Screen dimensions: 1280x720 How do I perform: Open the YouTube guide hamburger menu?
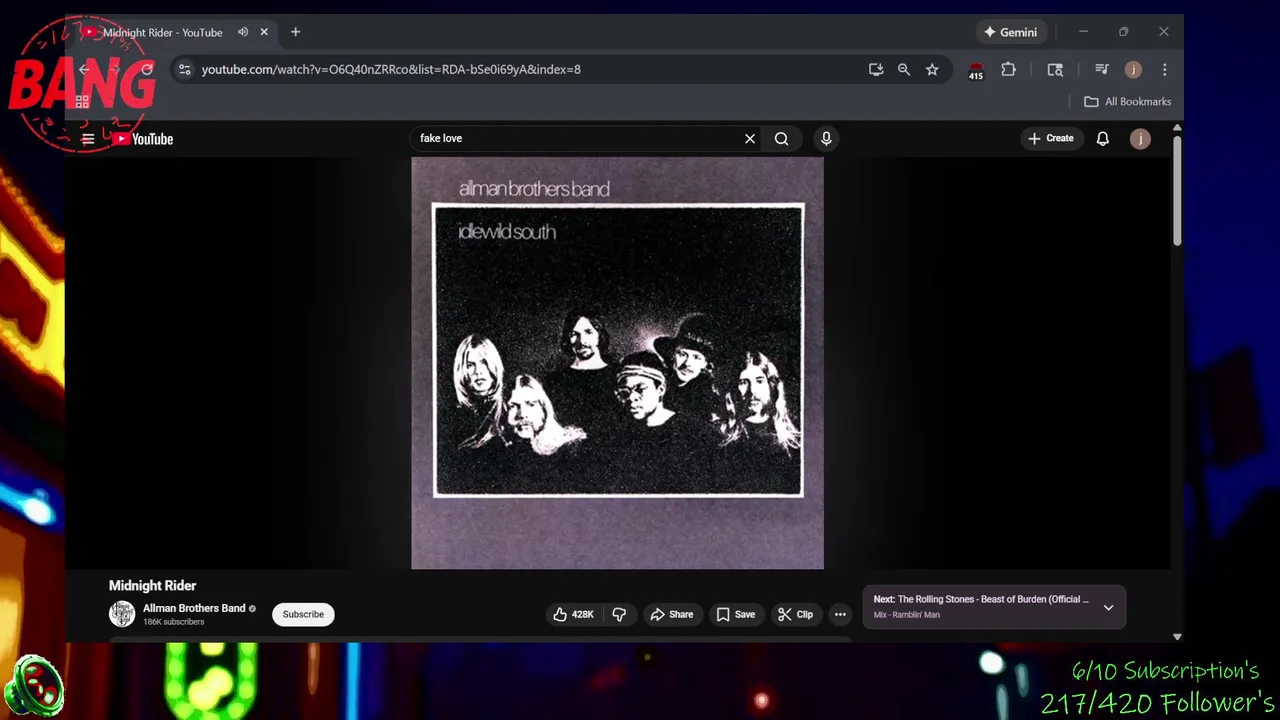88,139
